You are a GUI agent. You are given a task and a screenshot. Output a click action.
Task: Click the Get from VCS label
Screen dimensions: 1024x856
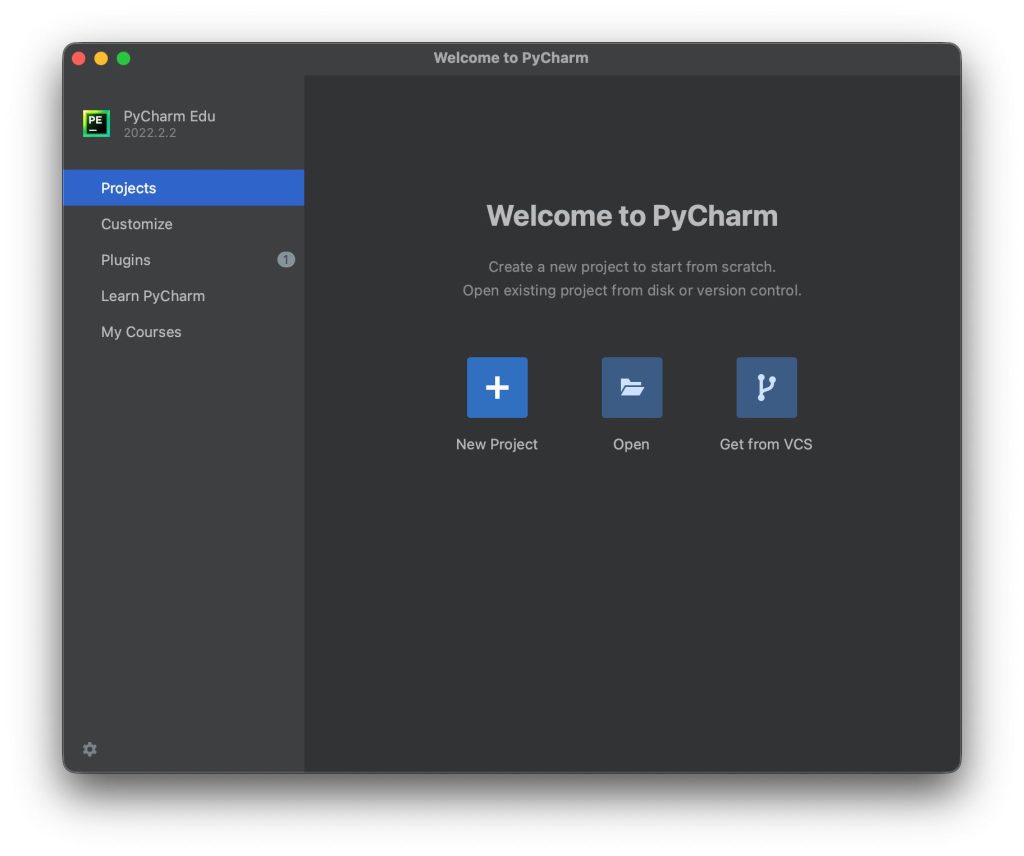click(x=766, y=444)
